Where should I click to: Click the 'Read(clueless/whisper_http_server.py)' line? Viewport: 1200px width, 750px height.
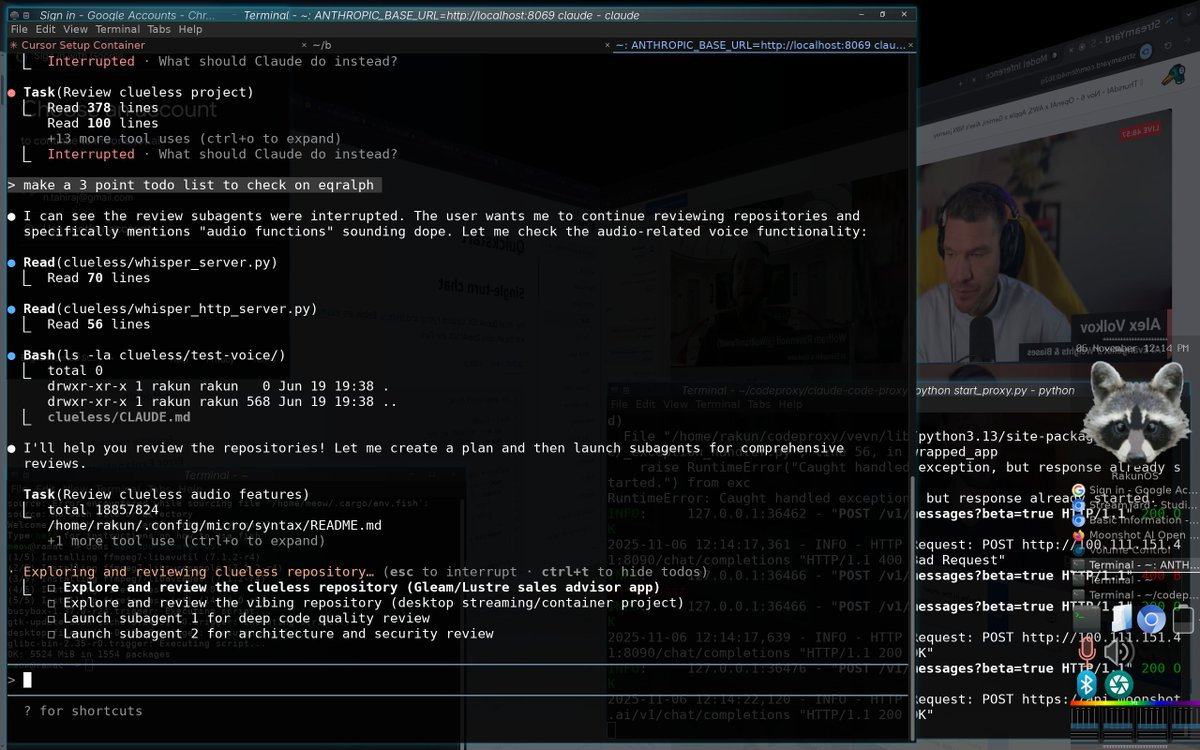pyautogui.click(x=170, y=309)
